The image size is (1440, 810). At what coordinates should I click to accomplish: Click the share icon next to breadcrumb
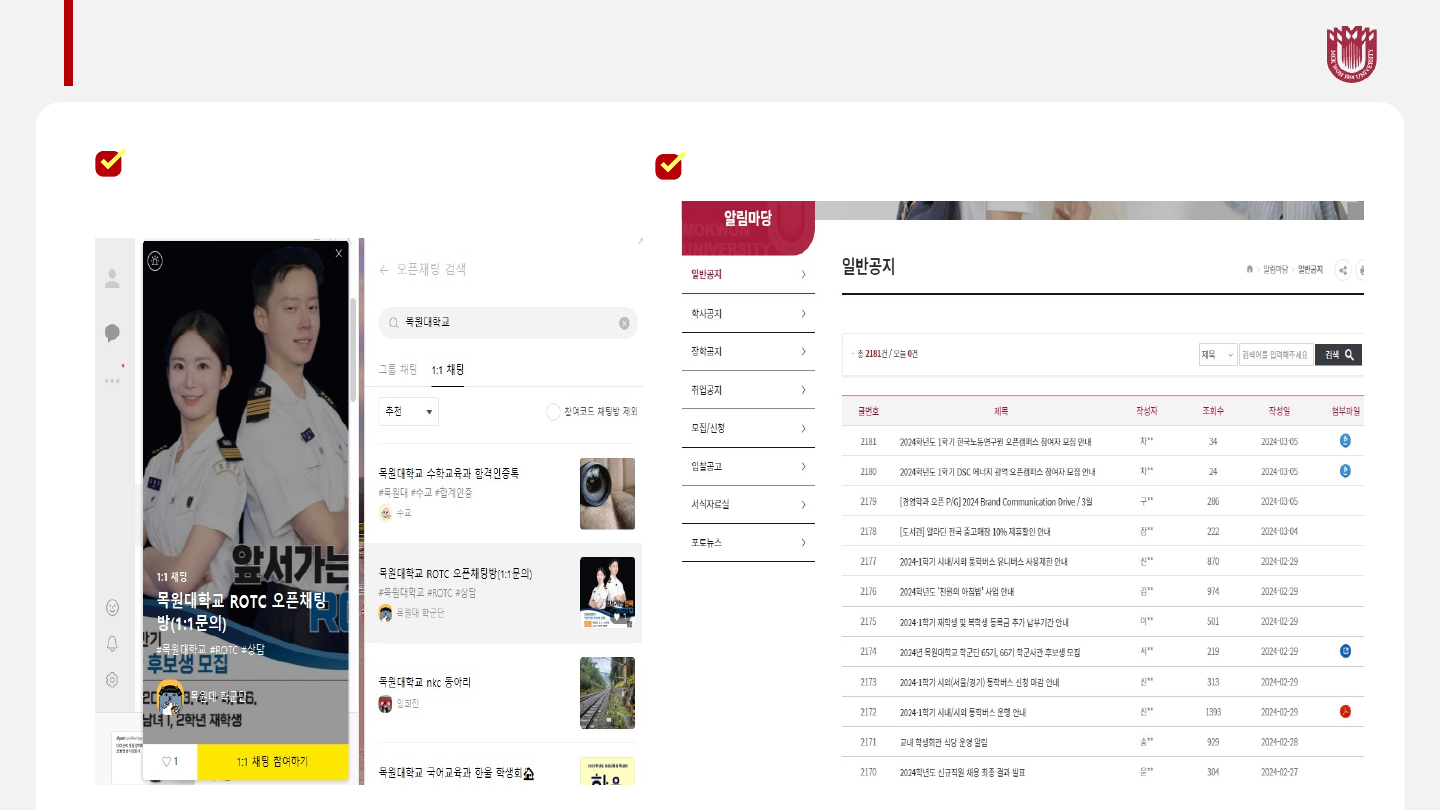pyautogui.click(x=1343, y=269)
